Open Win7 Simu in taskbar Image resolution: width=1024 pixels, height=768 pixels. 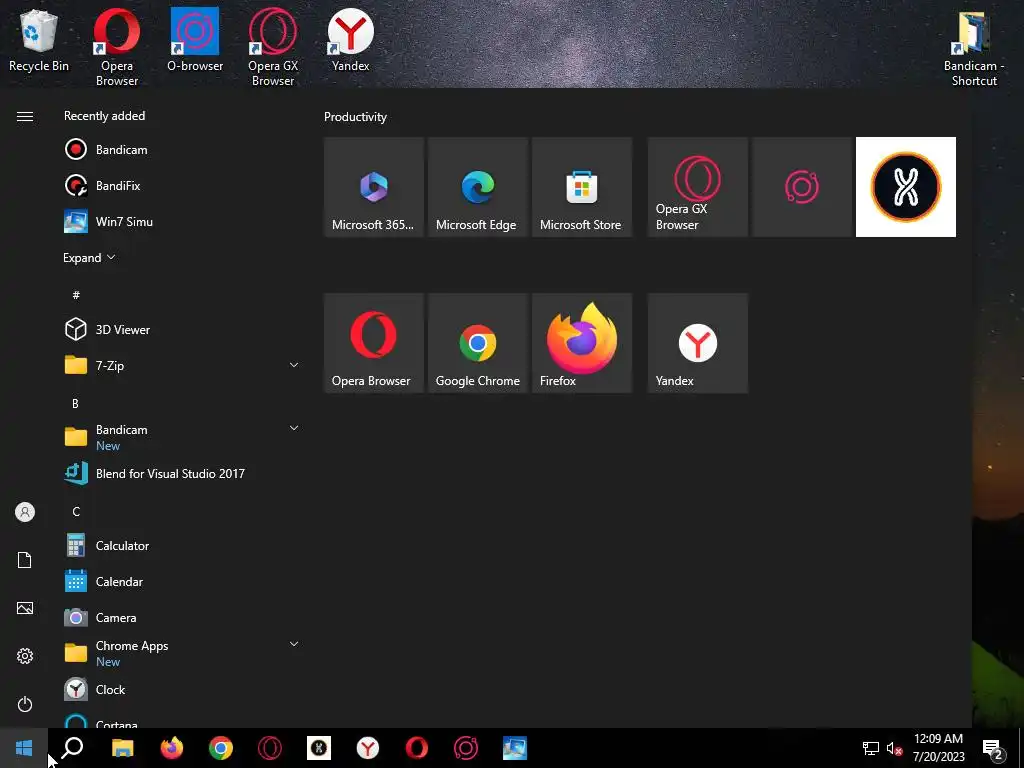[x=515, y=748]
